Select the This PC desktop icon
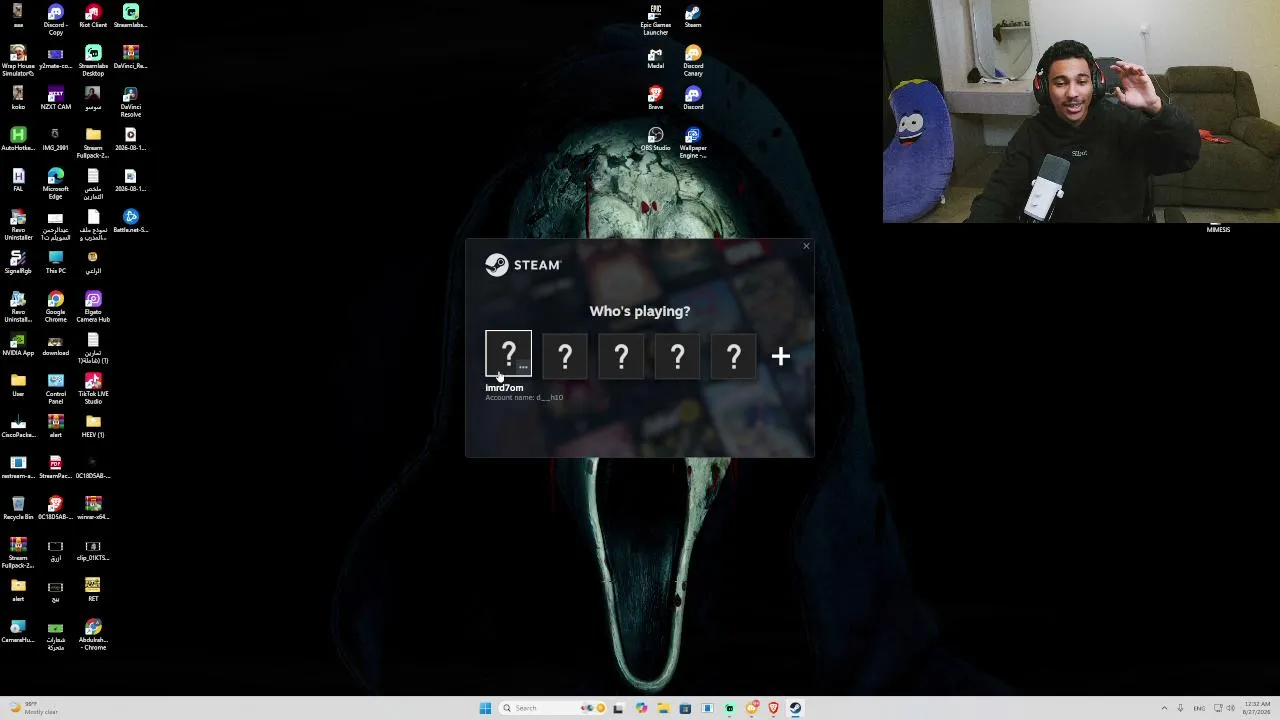This screenshot has width=1280, height=720. [x=55, y=262]
